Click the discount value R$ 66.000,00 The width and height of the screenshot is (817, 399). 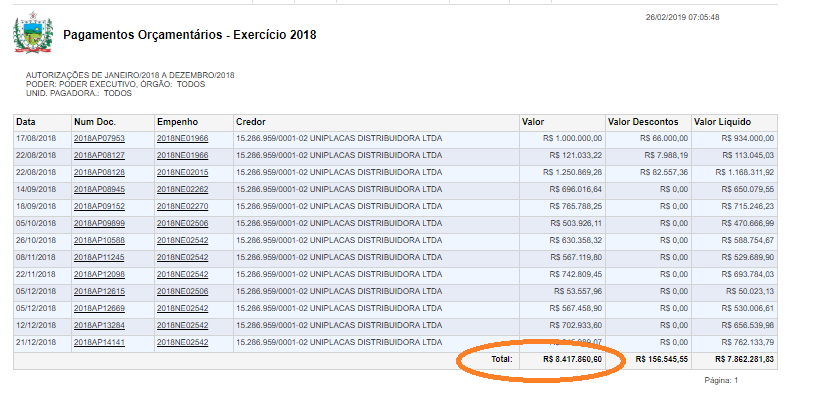(664, 139)
